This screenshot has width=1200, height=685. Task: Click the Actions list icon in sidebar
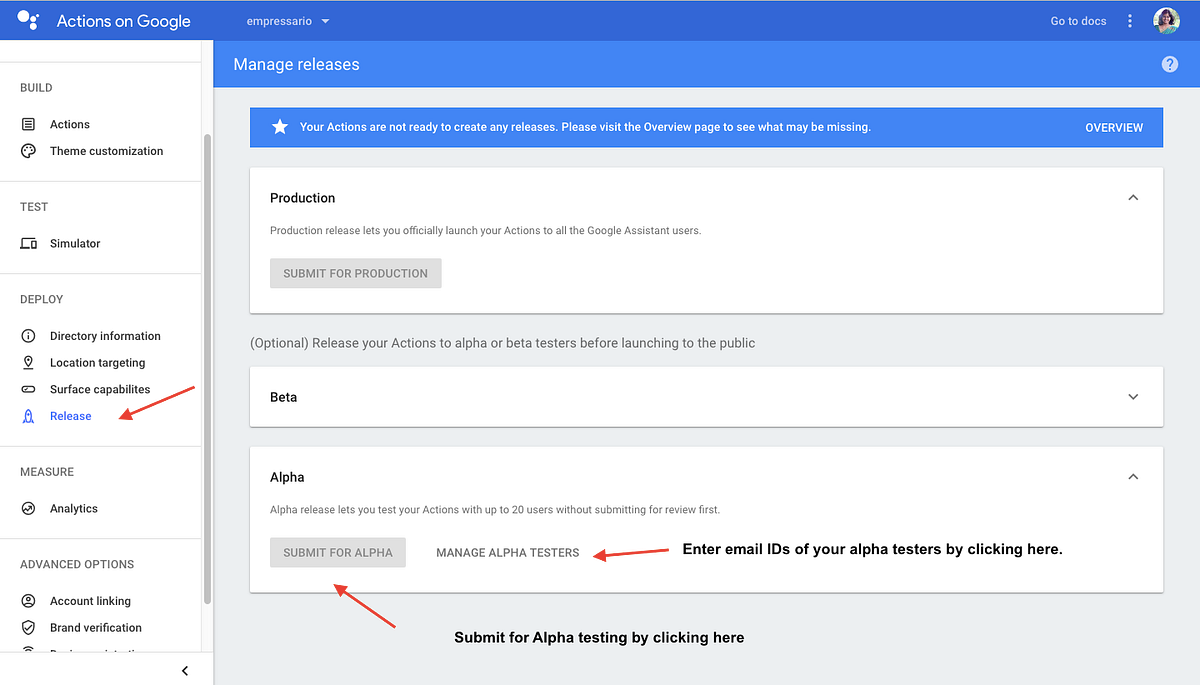click(29, 124)
